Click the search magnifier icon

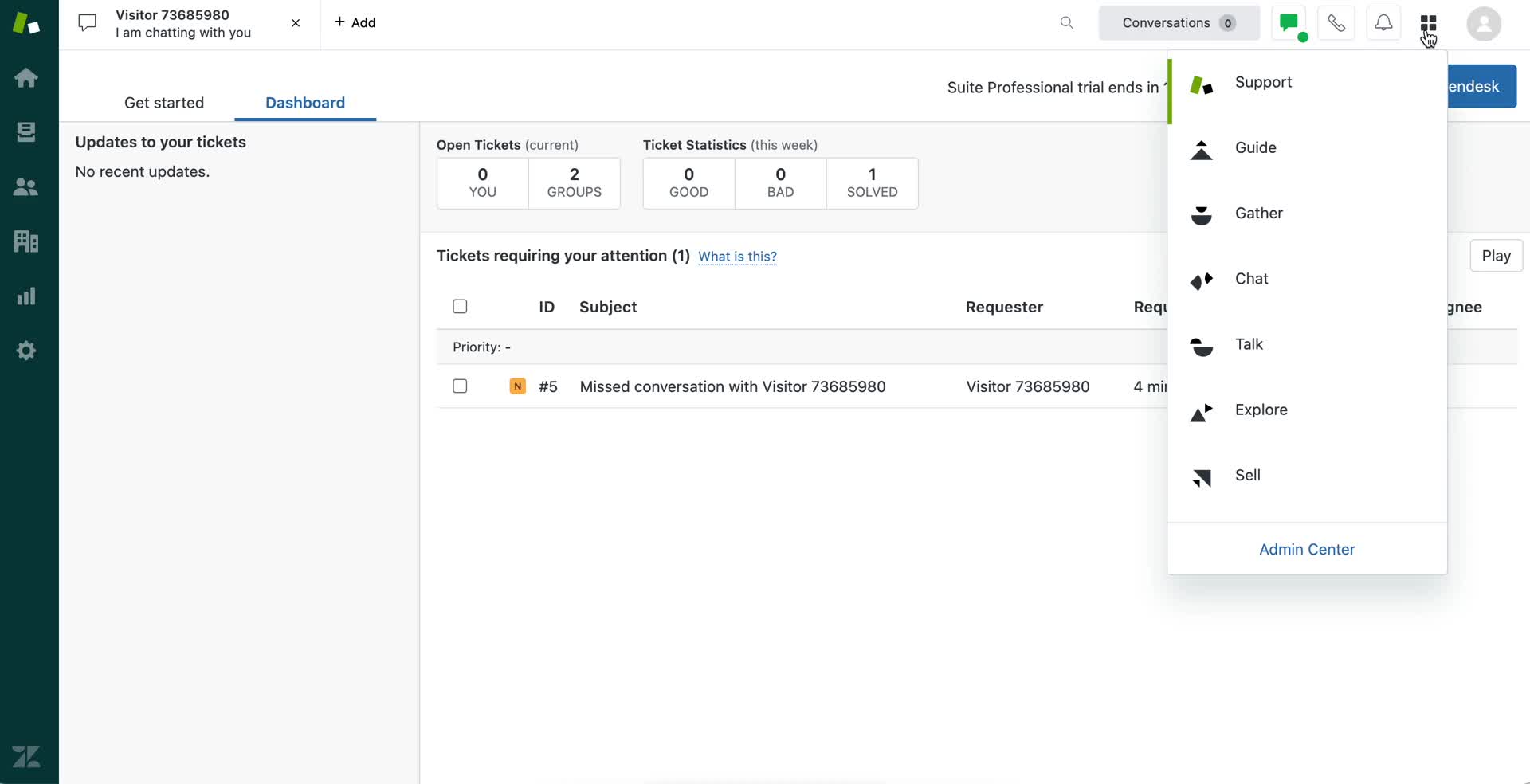(1067, 22)
